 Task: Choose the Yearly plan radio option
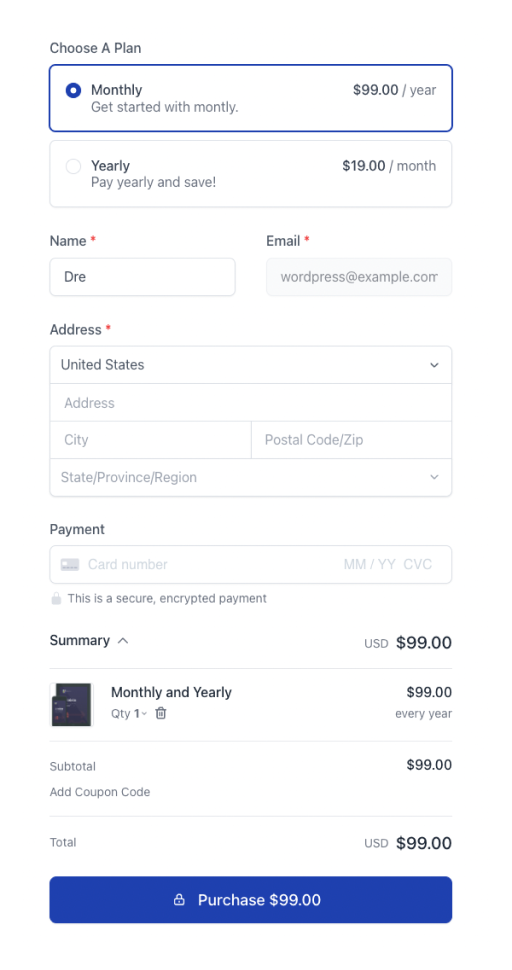click(73, 166)
